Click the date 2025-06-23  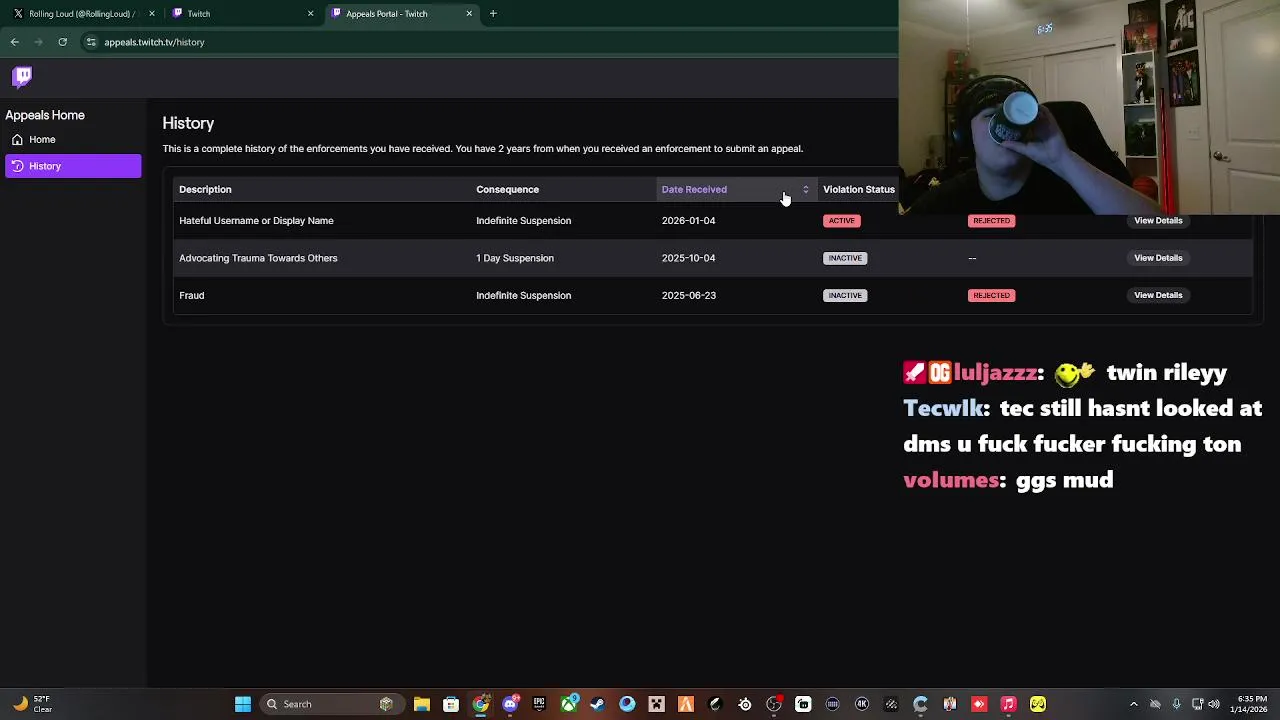coord(688,295)
